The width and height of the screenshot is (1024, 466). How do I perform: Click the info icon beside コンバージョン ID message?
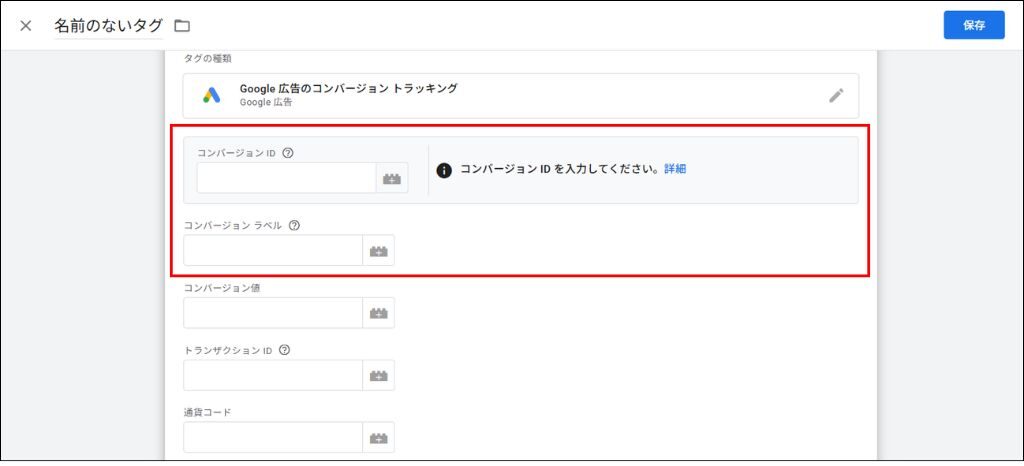(444, 170)
